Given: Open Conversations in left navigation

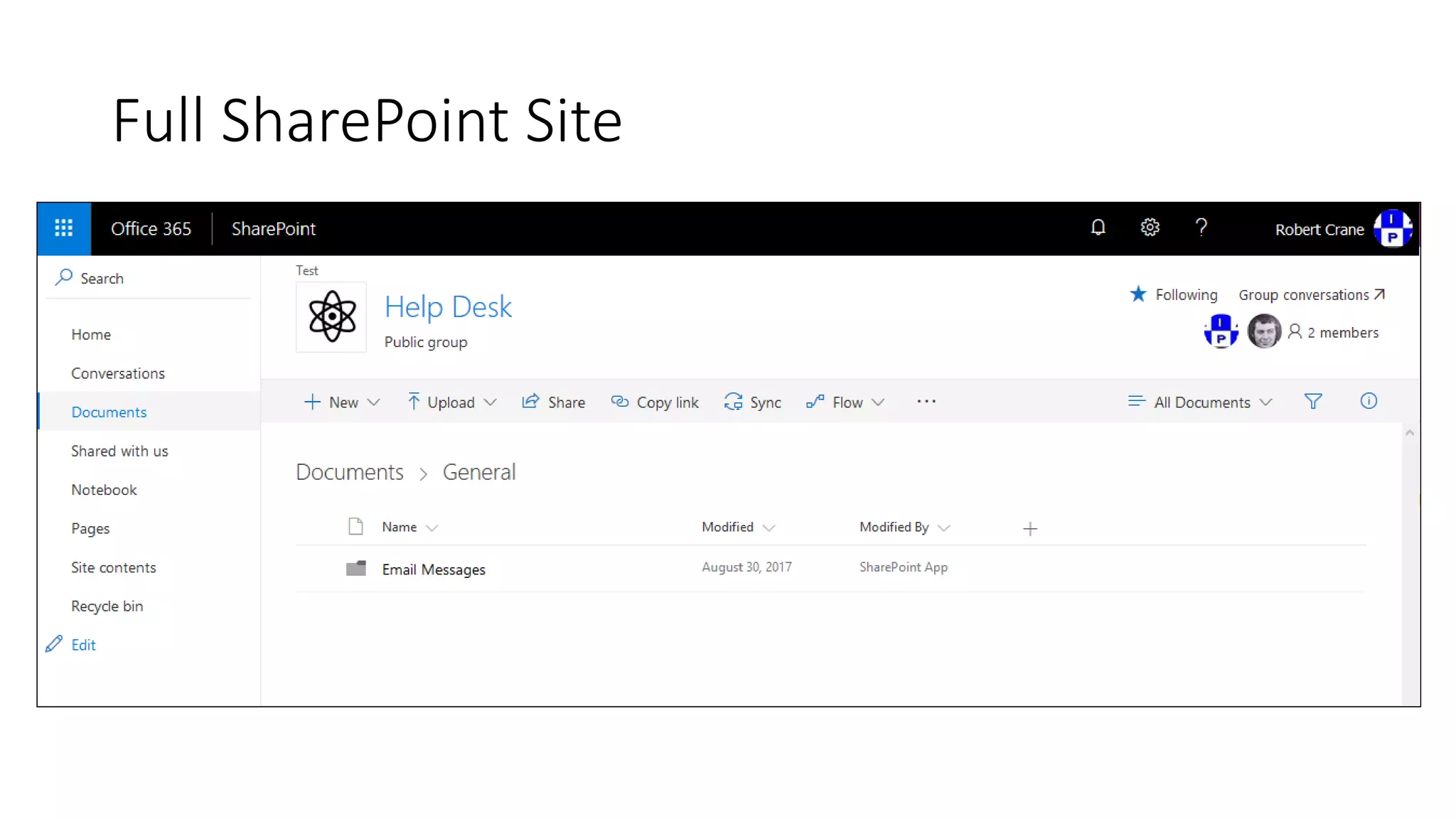Looking at the screenshot, I should [118, 373].
